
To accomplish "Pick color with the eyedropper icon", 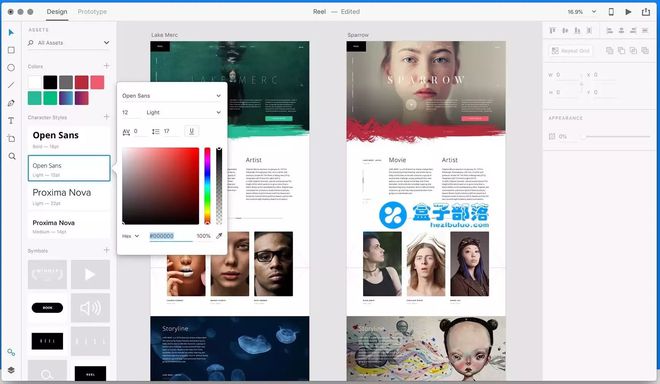I will tap(219, 236).
